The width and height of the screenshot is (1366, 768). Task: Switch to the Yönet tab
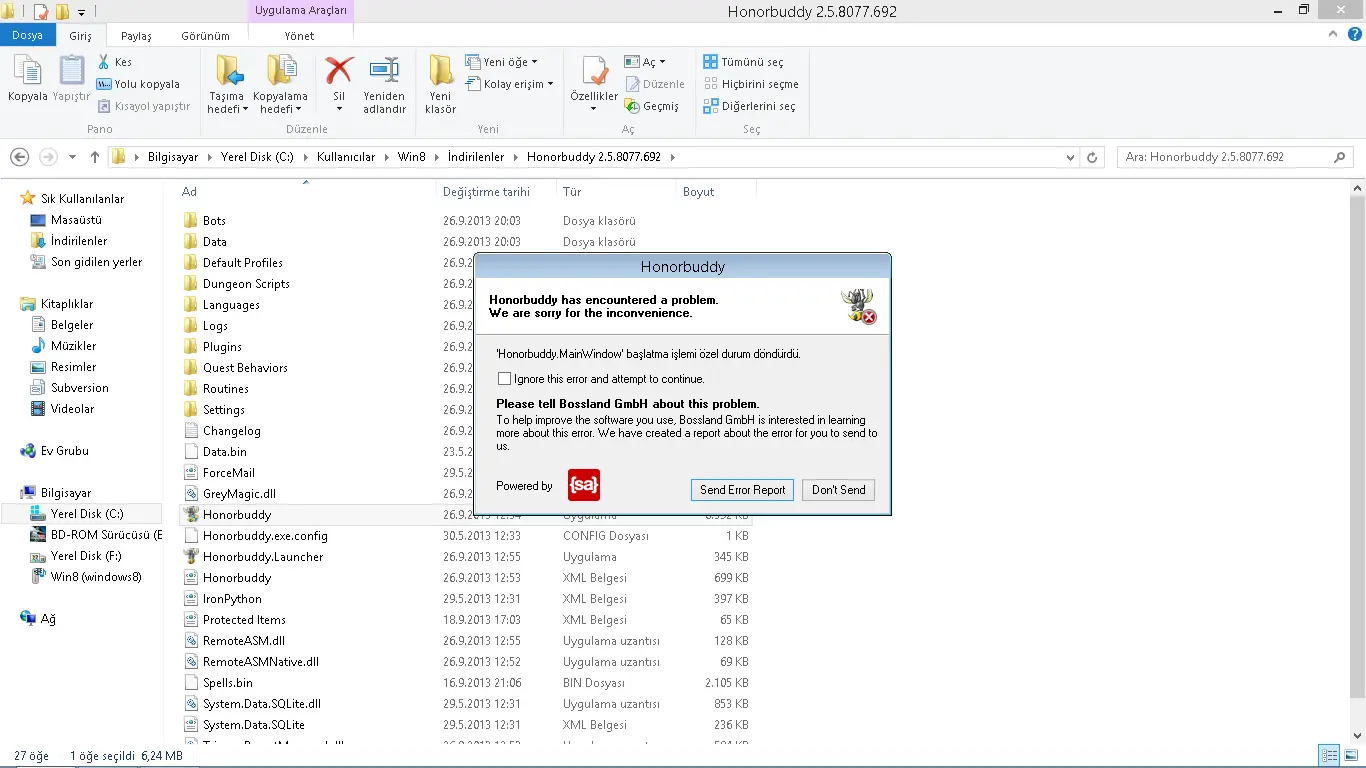(299, 35)
